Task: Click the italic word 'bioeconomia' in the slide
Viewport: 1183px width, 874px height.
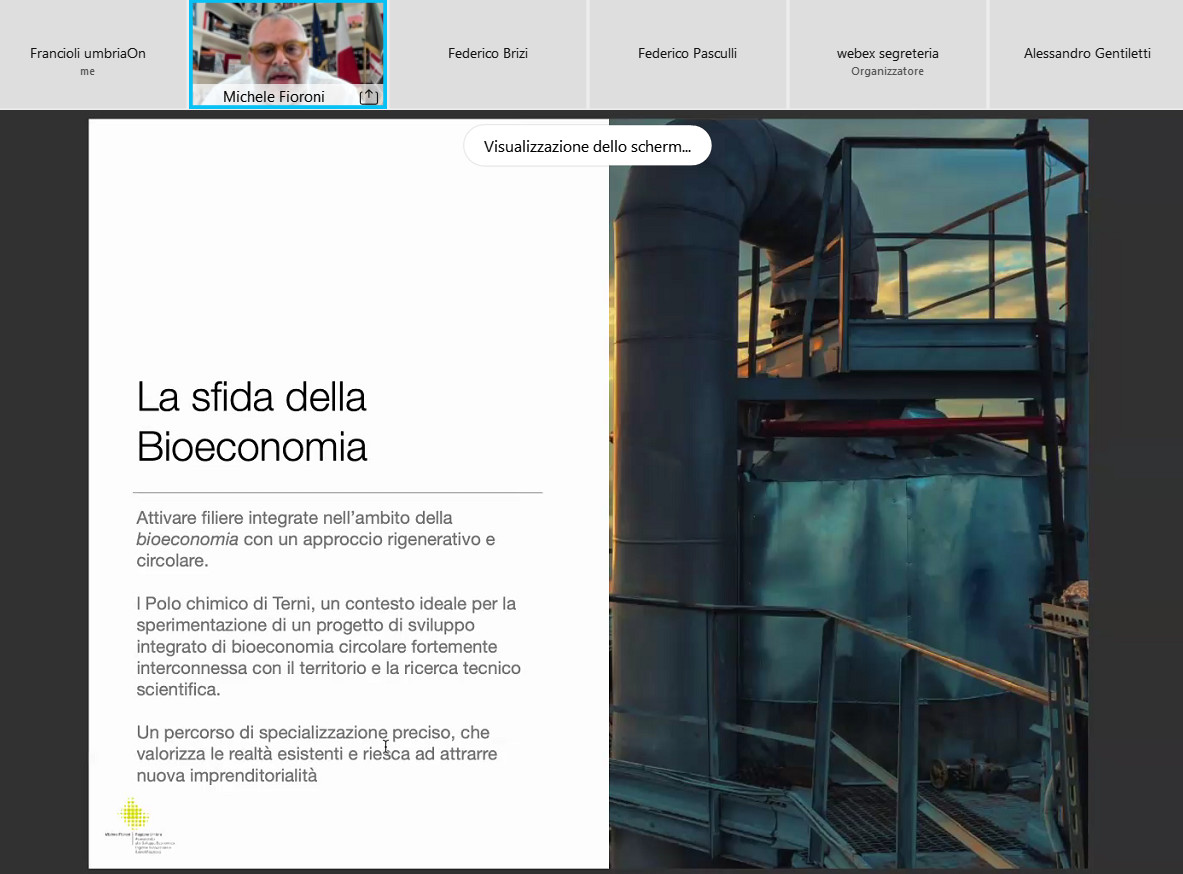Action: (x=187, y=539)
